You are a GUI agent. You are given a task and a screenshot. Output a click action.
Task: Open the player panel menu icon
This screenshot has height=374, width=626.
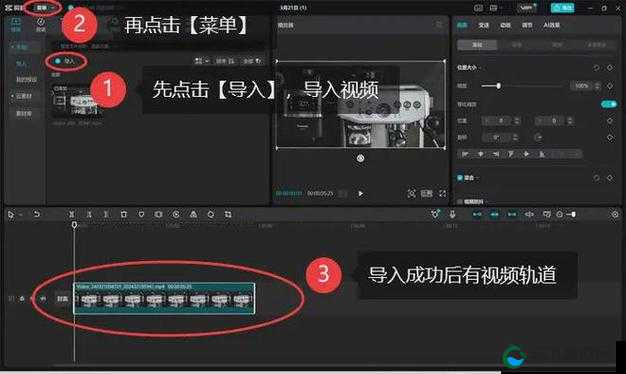tap(439, 25)
